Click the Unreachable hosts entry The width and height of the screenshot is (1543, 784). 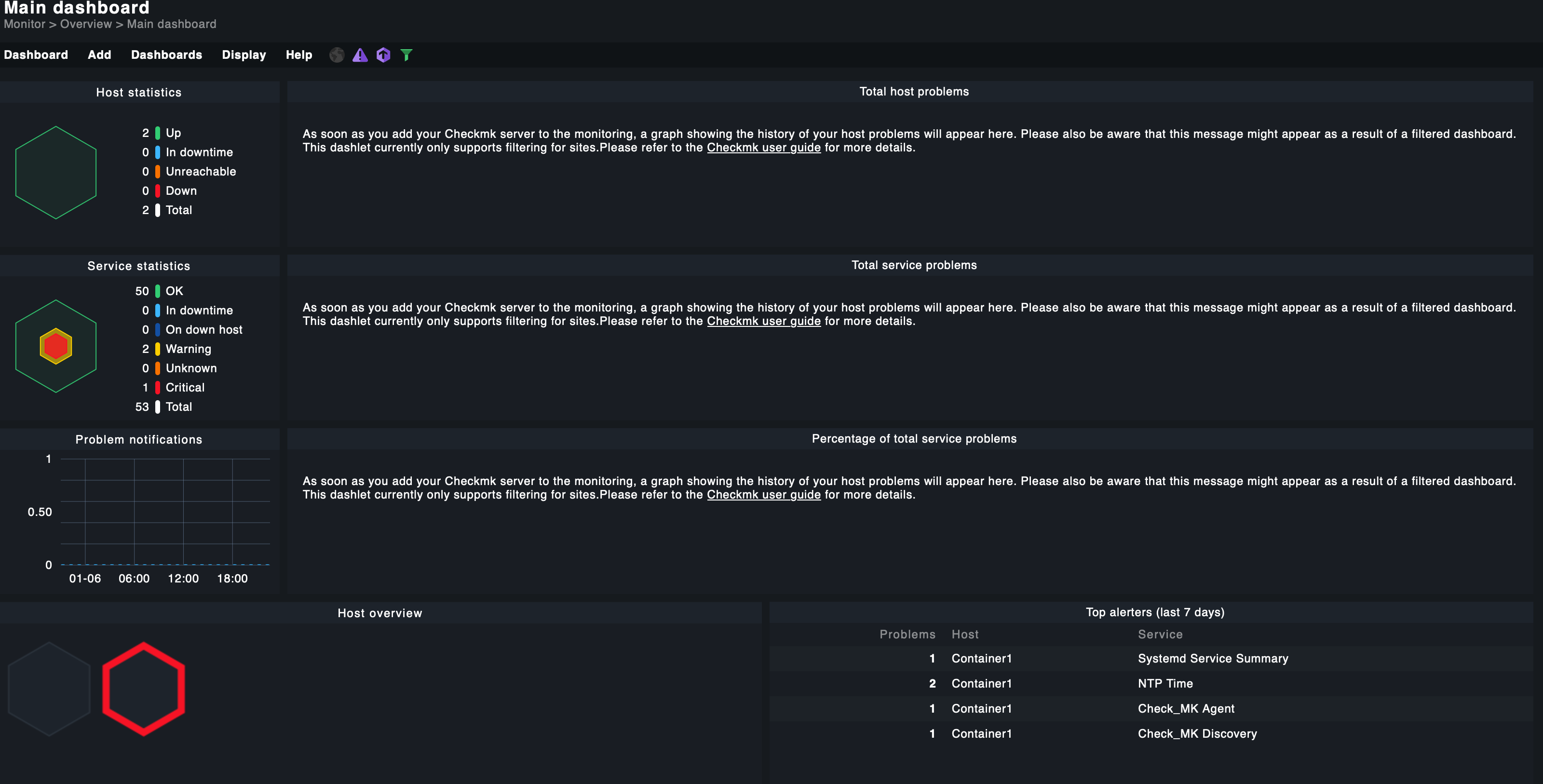189,171
